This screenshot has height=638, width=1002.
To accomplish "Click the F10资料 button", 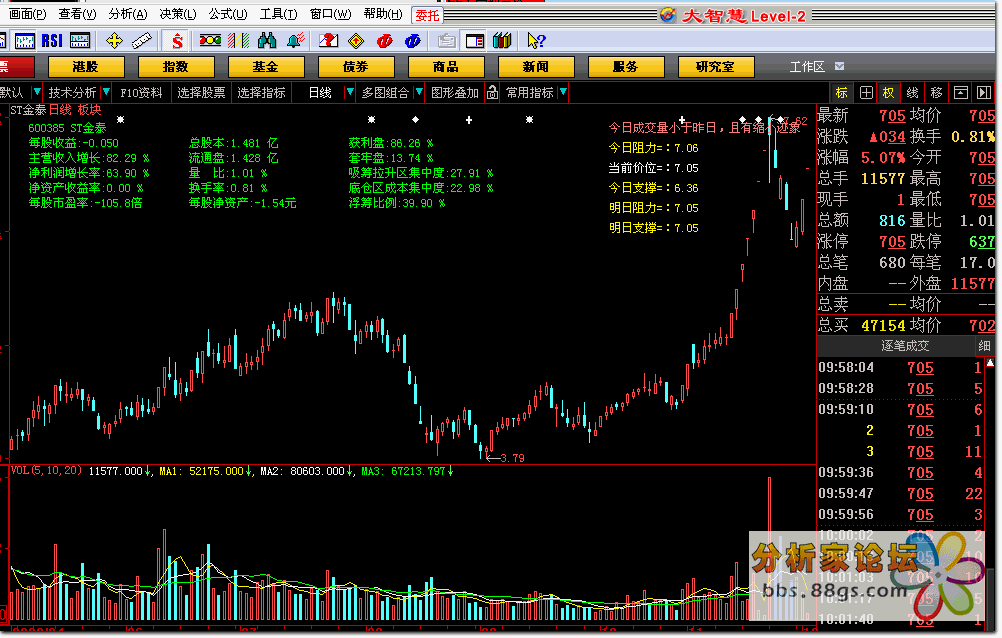I will click(x=141, y=93).
